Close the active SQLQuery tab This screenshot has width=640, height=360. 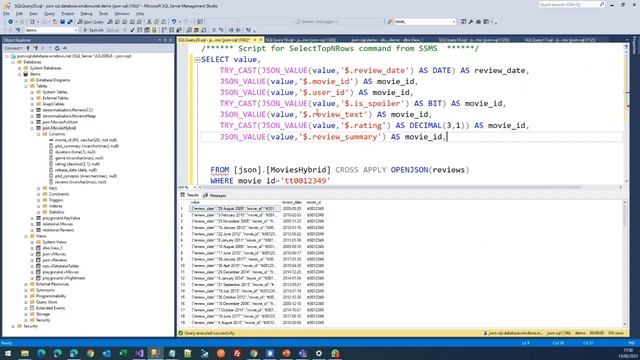point(261,40)
